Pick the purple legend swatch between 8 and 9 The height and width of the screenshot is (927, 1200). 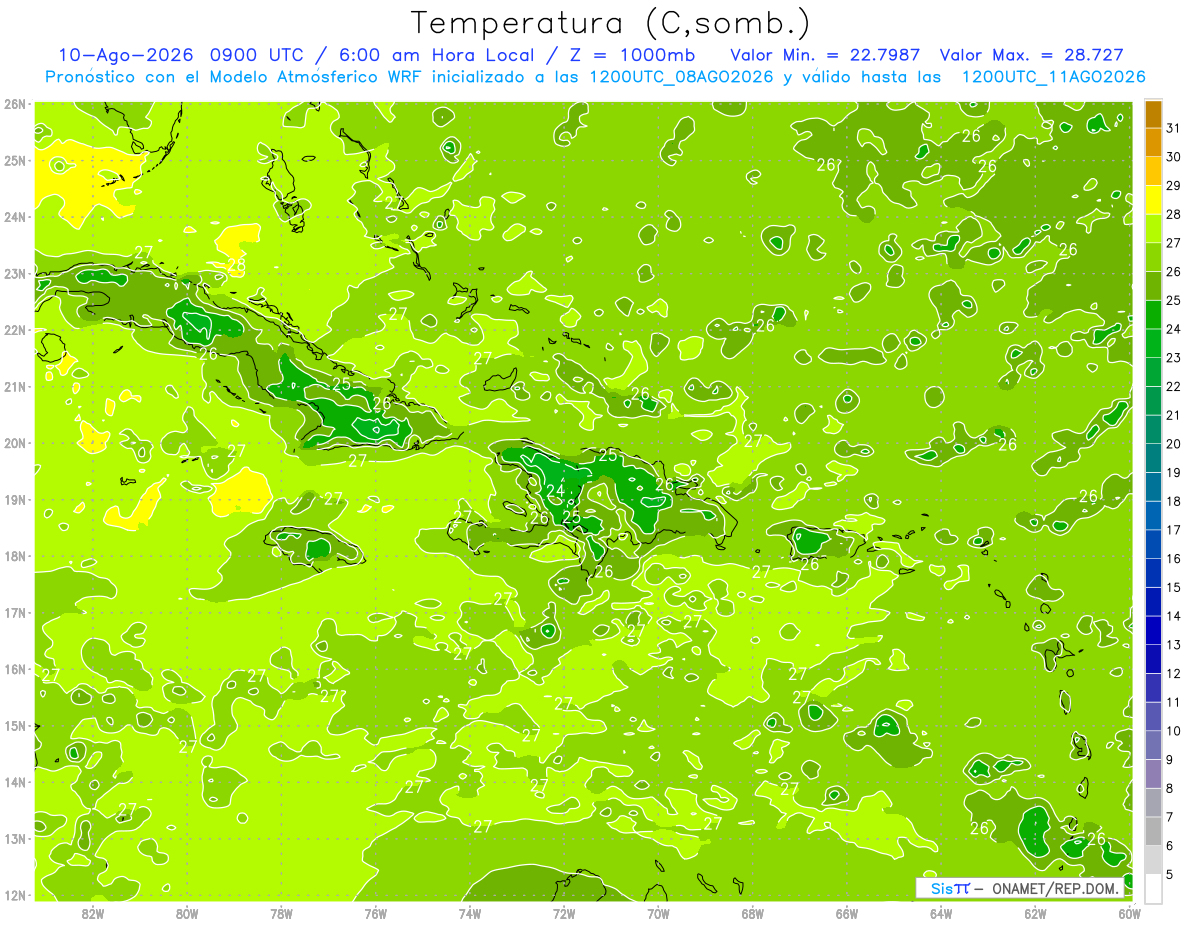[x=1153, y=773]
